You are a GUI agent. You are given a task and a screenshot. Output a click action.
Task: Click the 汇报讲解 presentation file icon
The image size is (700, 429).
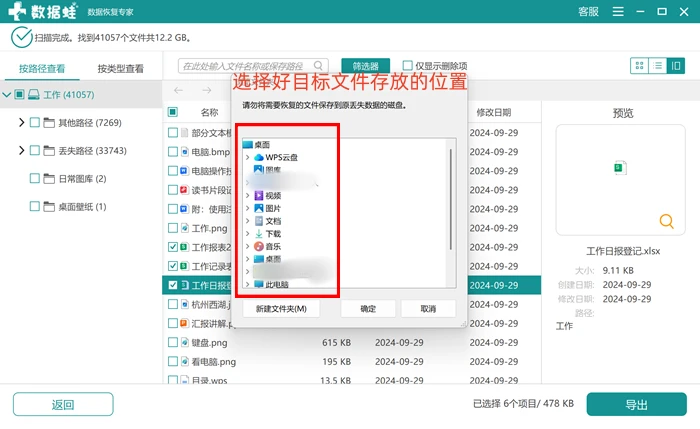pos(184,323)
